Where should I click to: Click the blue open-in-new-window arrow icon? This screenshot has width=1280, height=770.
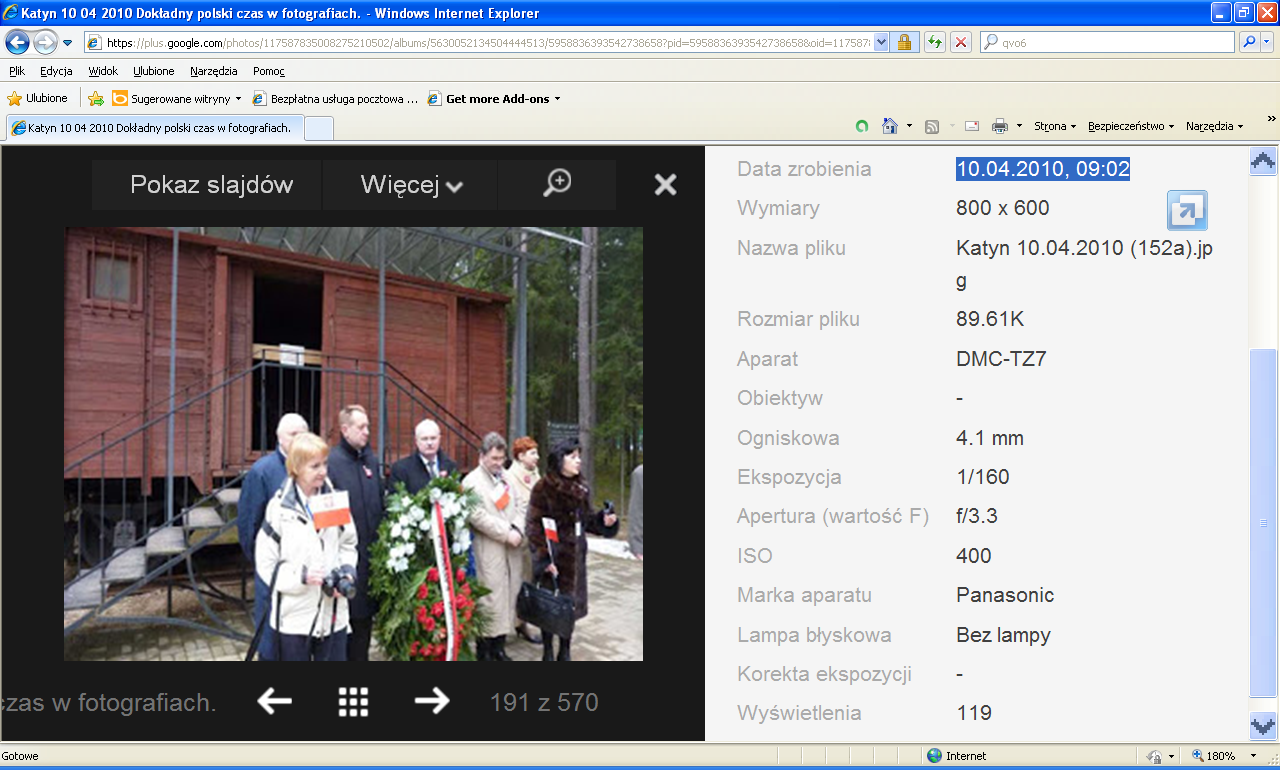click(x=1187, y=210)
